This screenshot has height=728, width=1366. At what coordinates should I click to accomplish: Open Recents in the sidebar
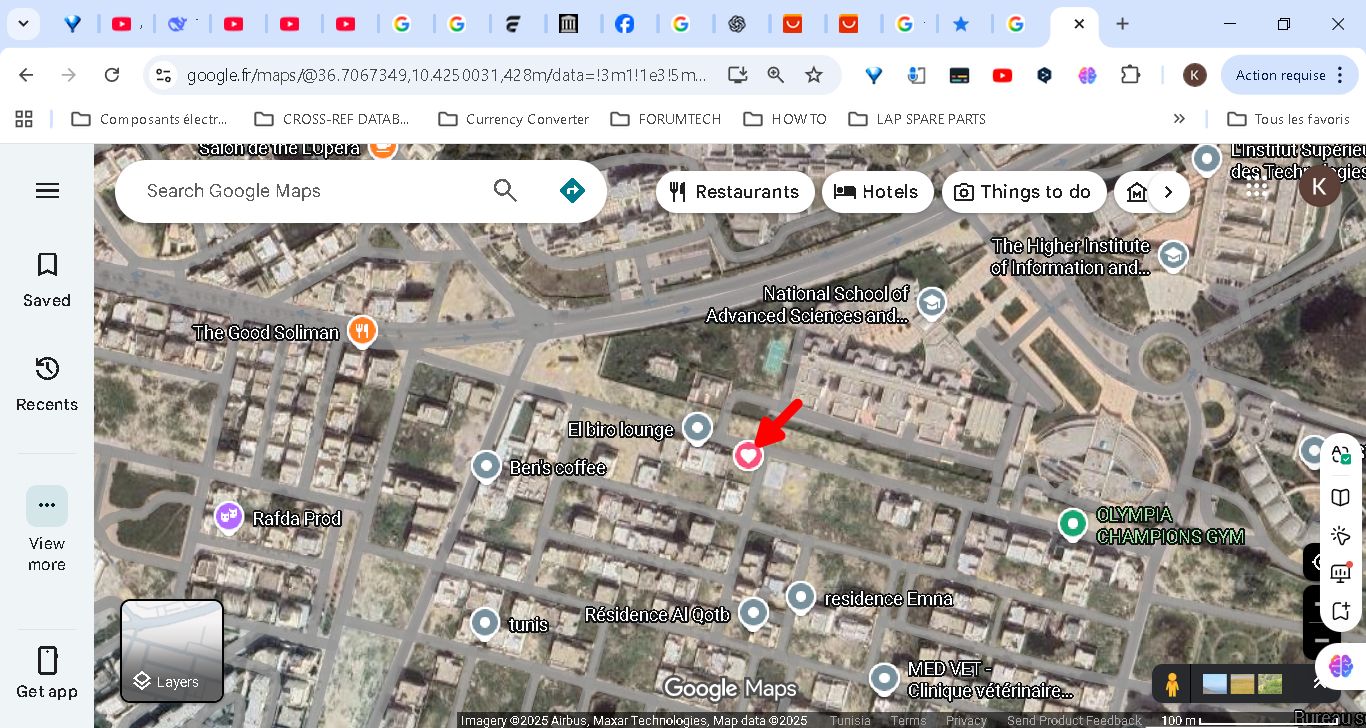[x=47, y=383]
